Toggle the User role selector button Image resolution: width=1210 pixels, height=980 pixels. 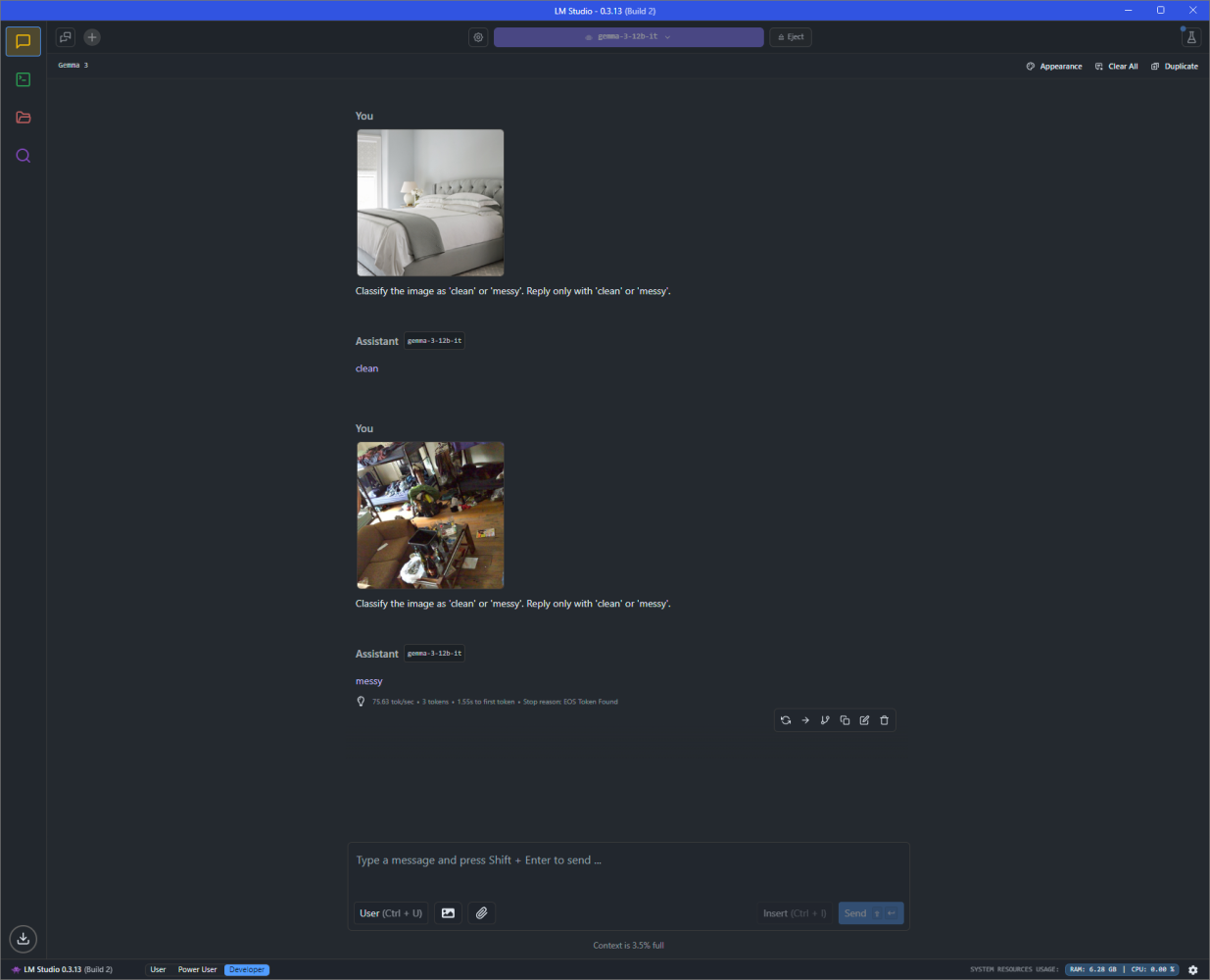(x=390, y=913)
